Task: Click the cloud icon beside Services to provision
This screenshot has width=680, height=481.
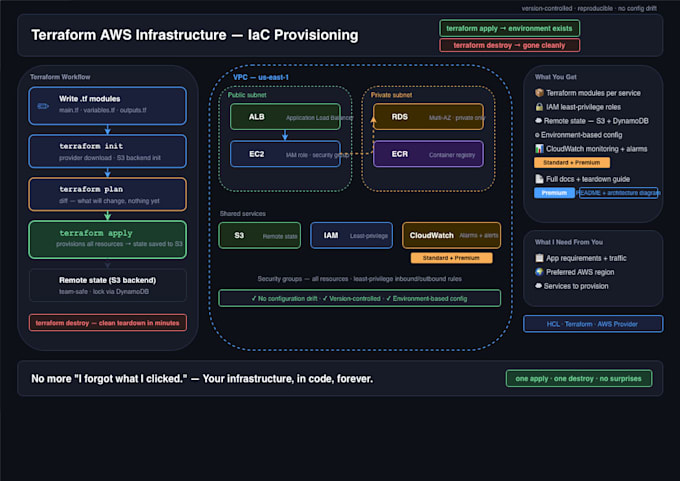Action: click(538, 286)
